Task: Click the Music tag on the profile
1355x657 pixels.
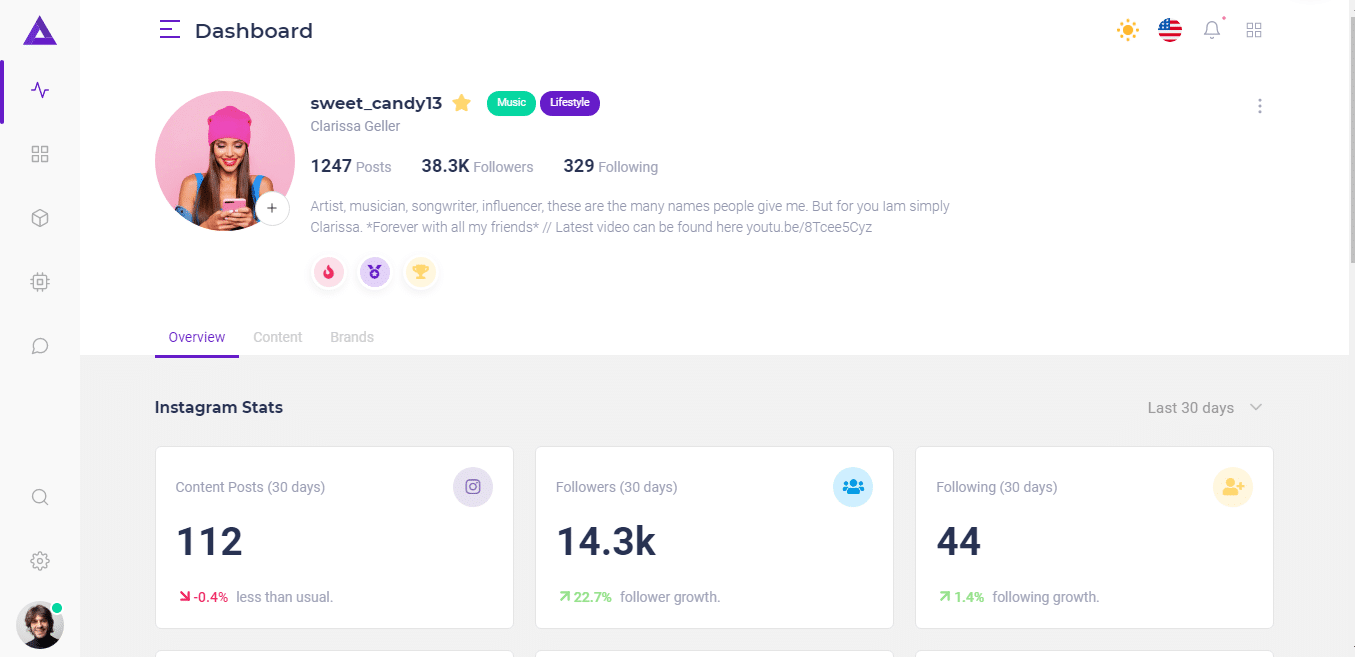Action: (x=510, y=102)
